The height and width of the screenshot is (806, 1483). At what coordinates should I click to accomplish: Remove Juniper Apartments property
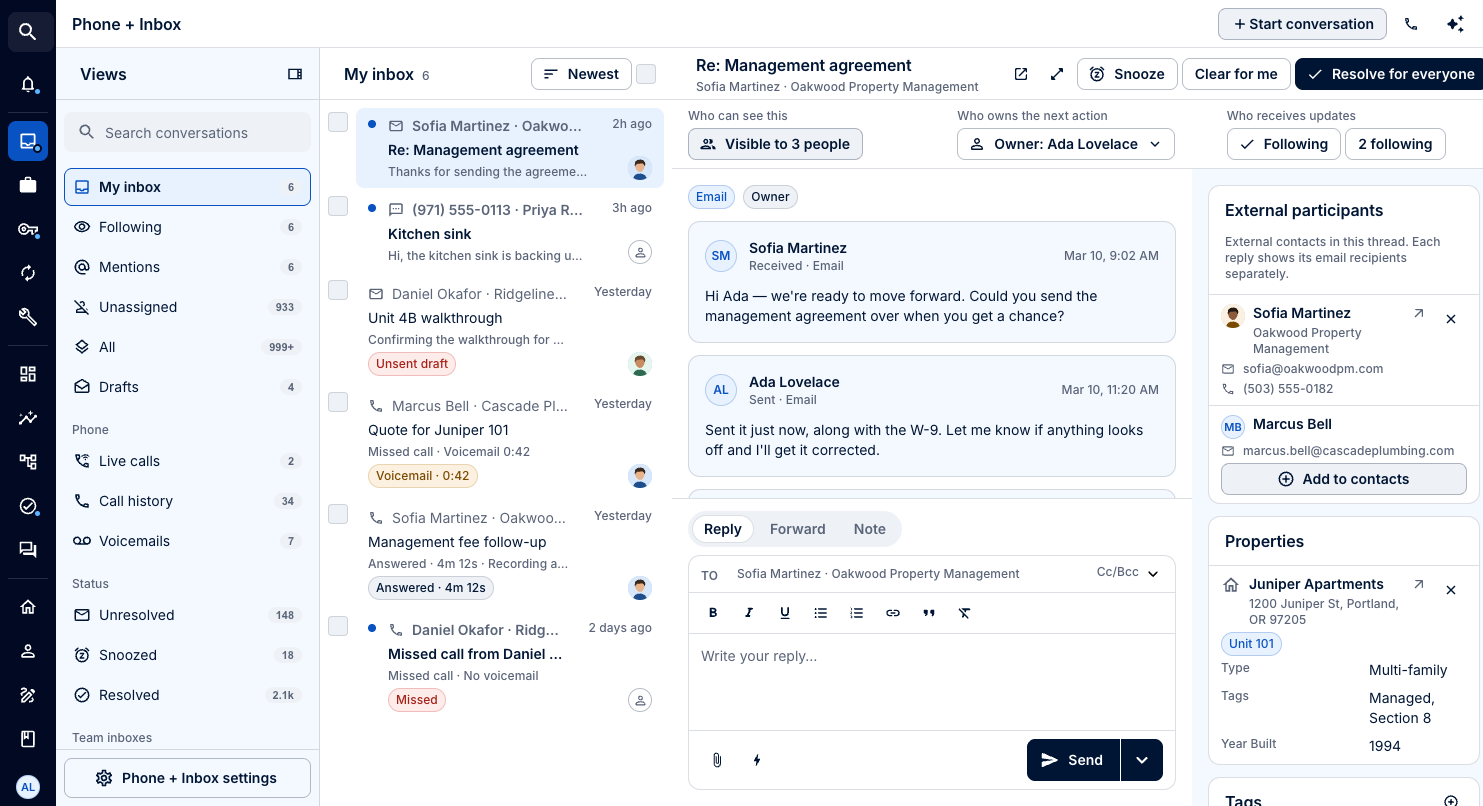pyautogui.click(x=1451, y=590)
